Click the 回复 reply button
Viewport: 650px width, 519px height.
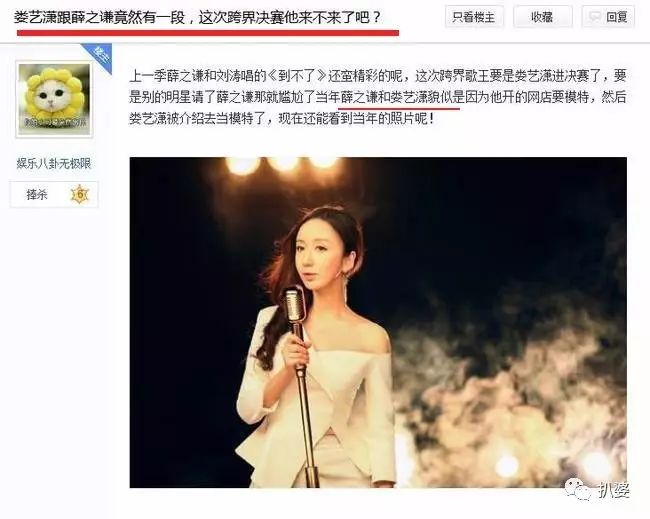pyautogui.click(x=608, y=17)
